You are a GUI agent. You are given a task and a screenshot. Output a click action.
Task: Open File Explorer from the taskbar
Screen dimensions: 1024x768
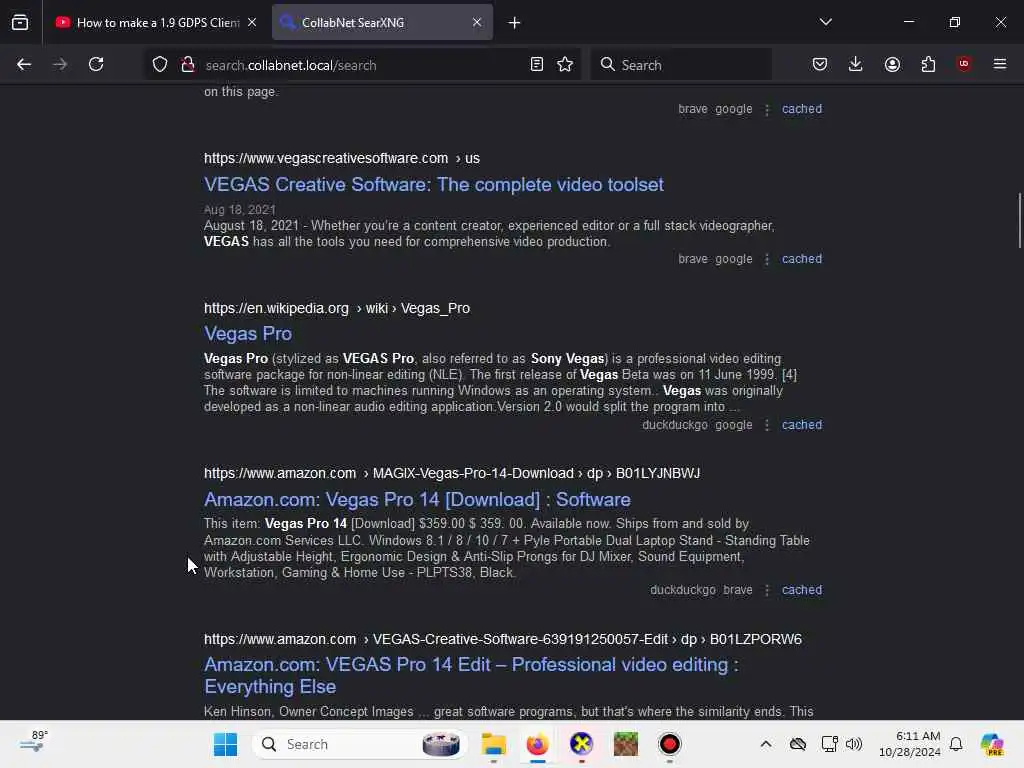pyautogui.click(x=494, y=744)
